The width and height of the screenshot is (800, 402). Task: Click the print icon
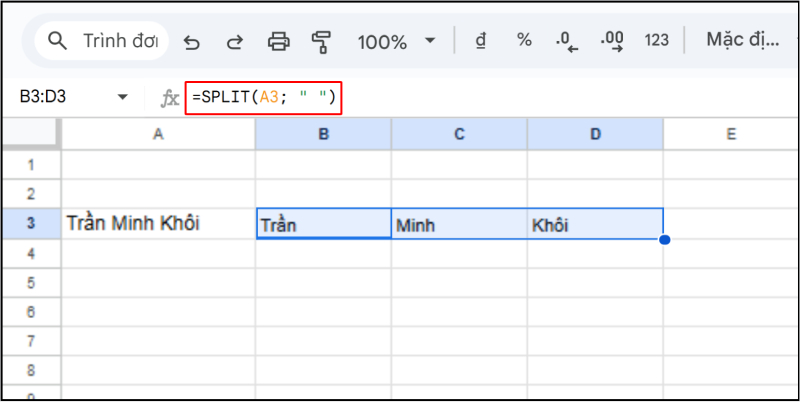tap(279, 42)
